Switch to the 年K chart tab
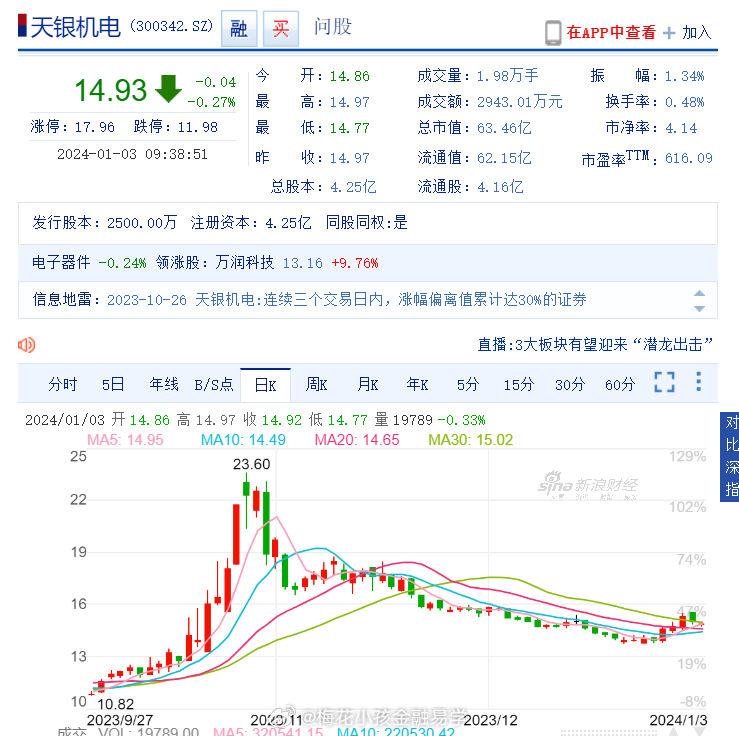 coord(417,384)
